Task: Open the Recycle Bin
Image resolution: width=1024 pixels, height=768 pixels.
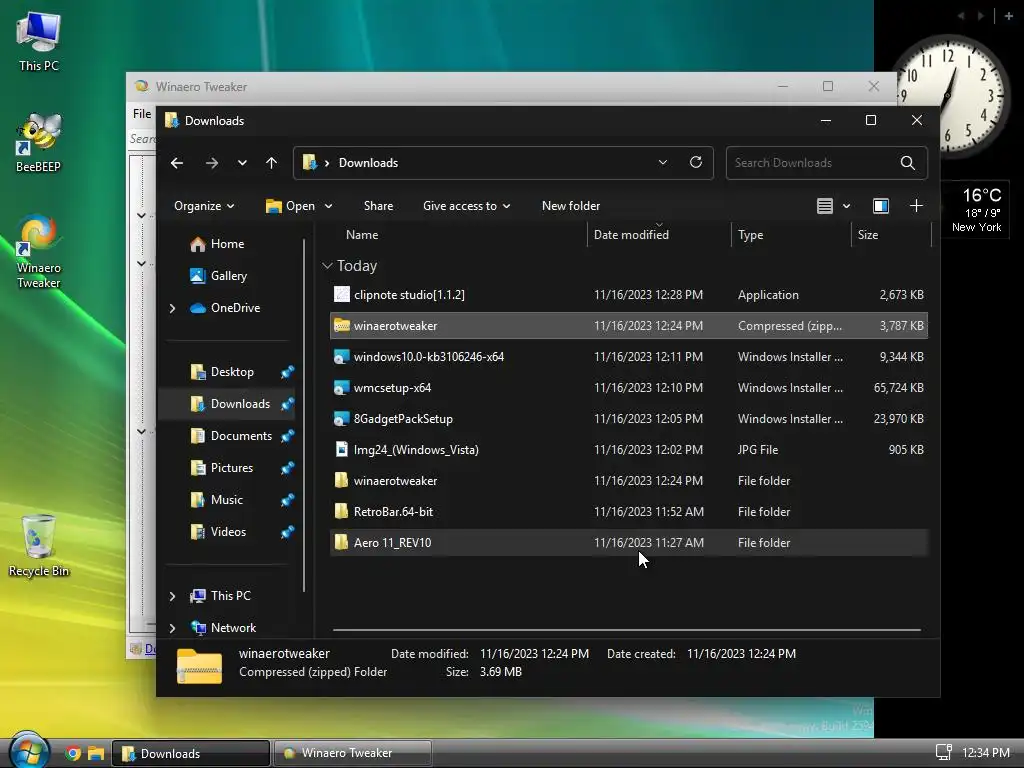Action: pyautogui.click(x=39, y=546)
